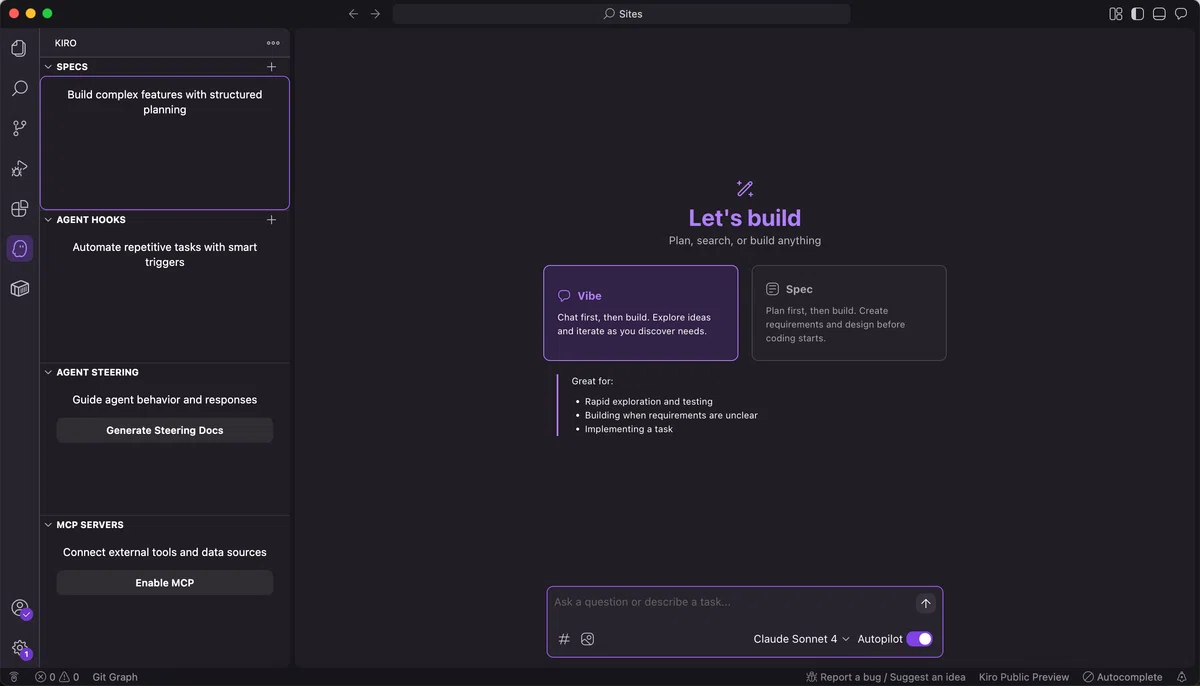Click 'Automate repetitive tasks with smart triggers' text

click(x=165, y=255)
